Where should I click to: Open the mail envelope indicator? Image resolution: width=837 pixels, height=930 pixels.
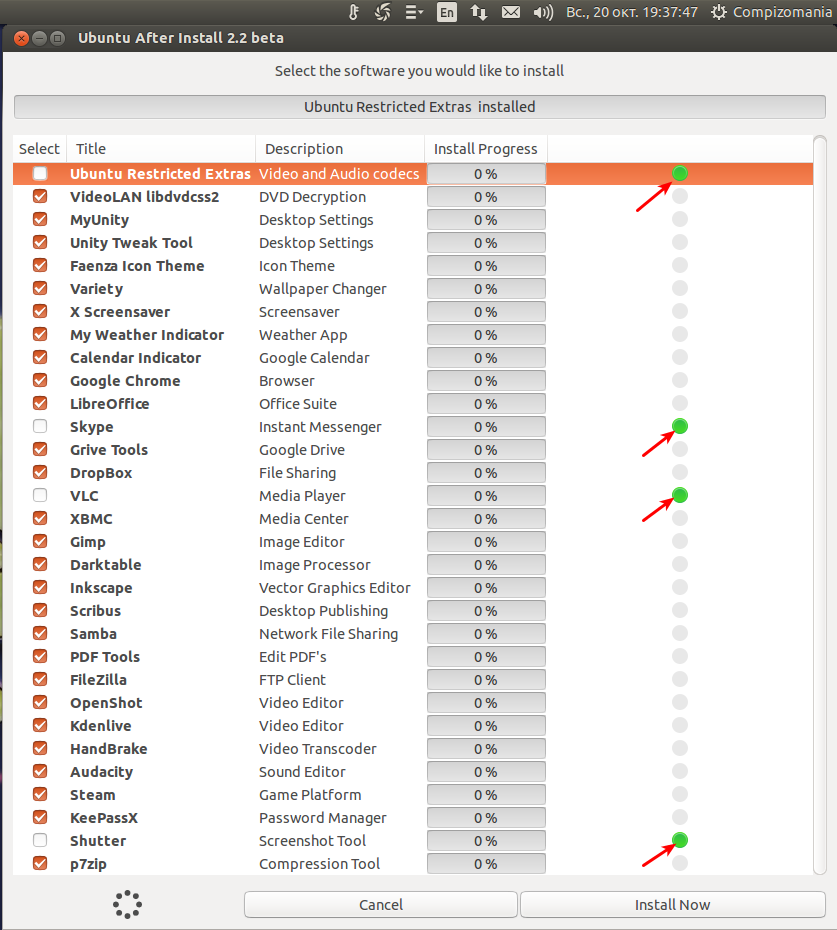pos(511,12)
